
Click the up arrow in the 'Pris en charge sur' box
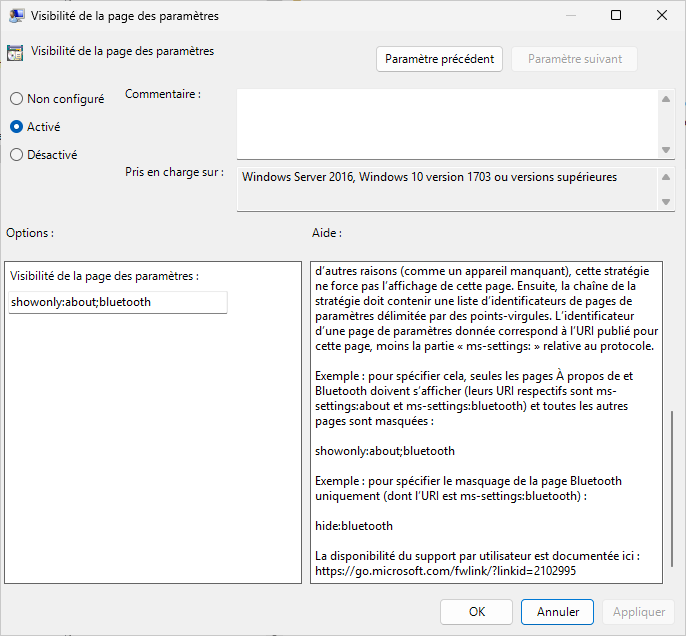[x=666, y=177]
